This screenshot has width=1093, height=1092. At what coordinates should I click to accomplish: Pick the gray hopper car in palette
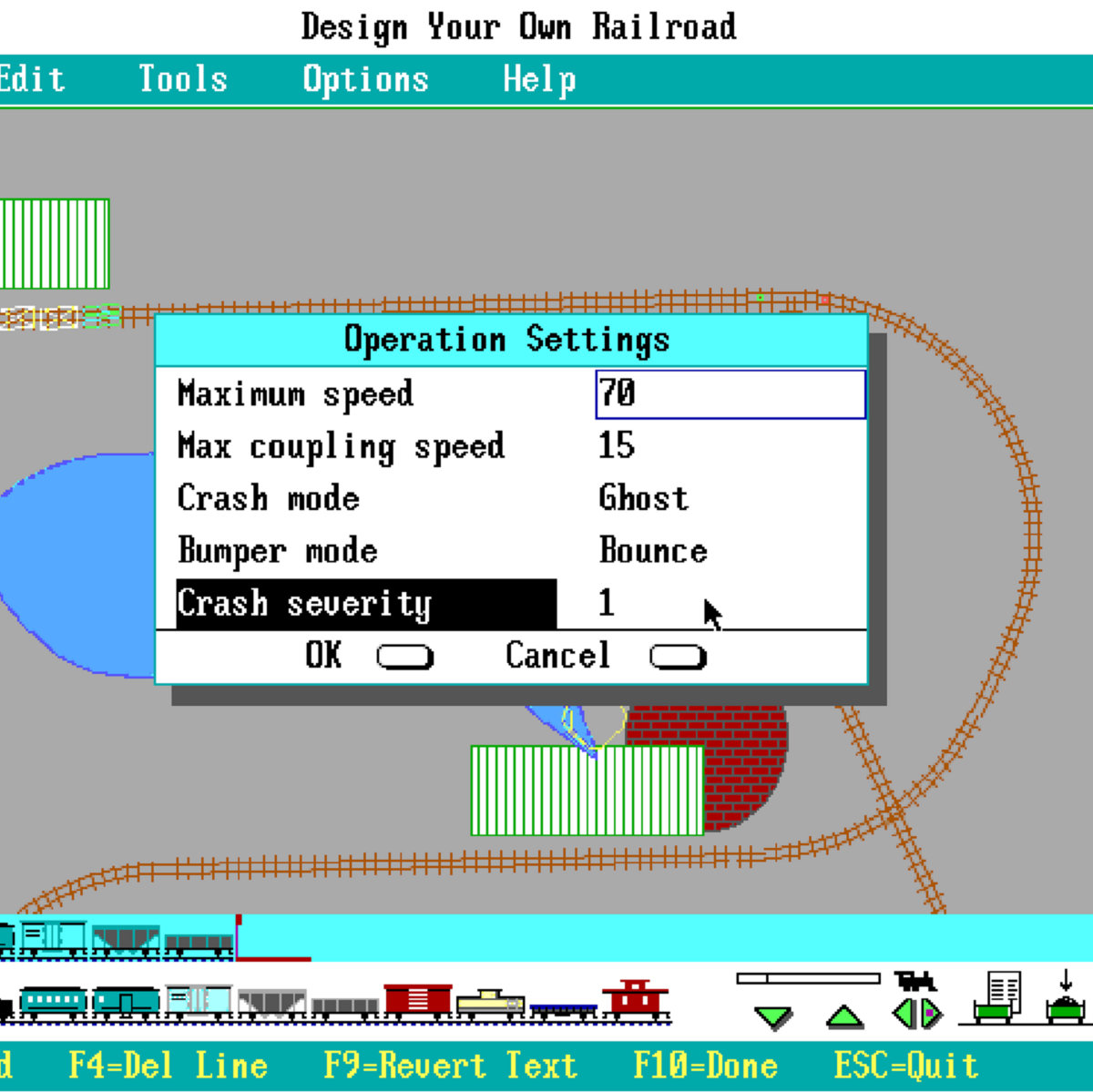coord(271,1003)
